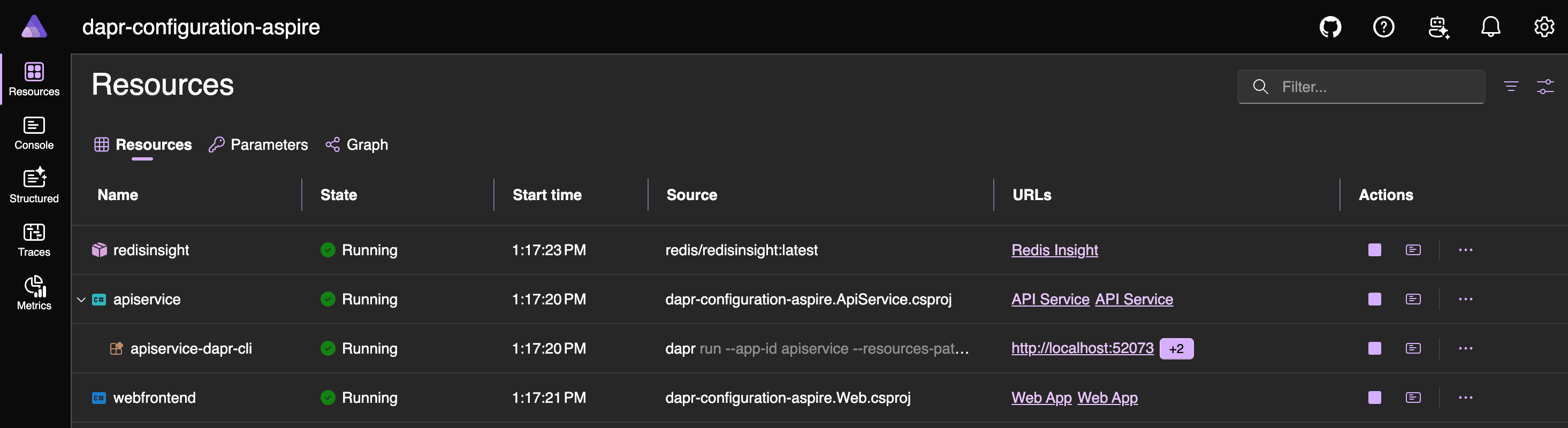Open more actions menu for apiservice

pyautogui.click(x=1466, y=300)
